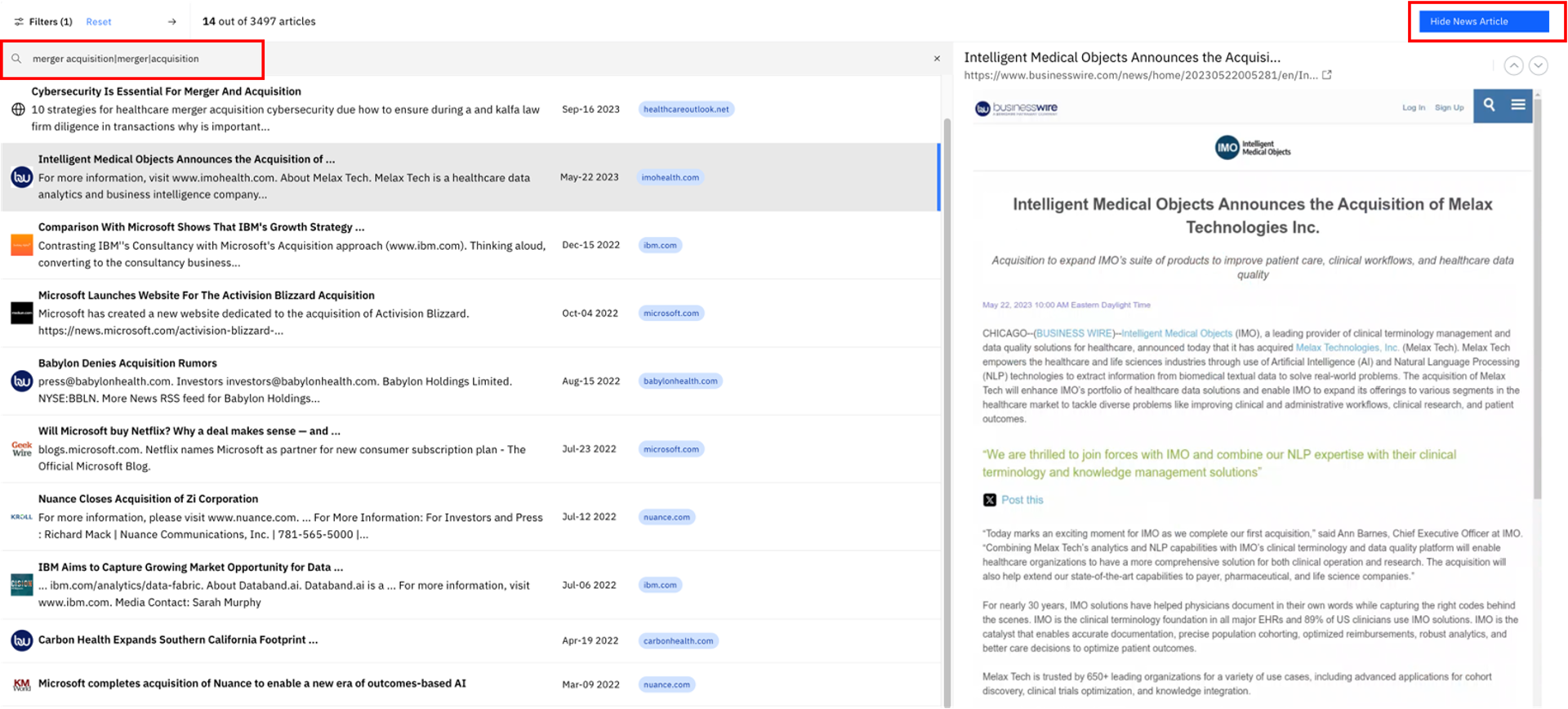Click nuance.com tag on Mar-09 2022 row
Screen dimensions: 1568x709
tap(666, 684)
